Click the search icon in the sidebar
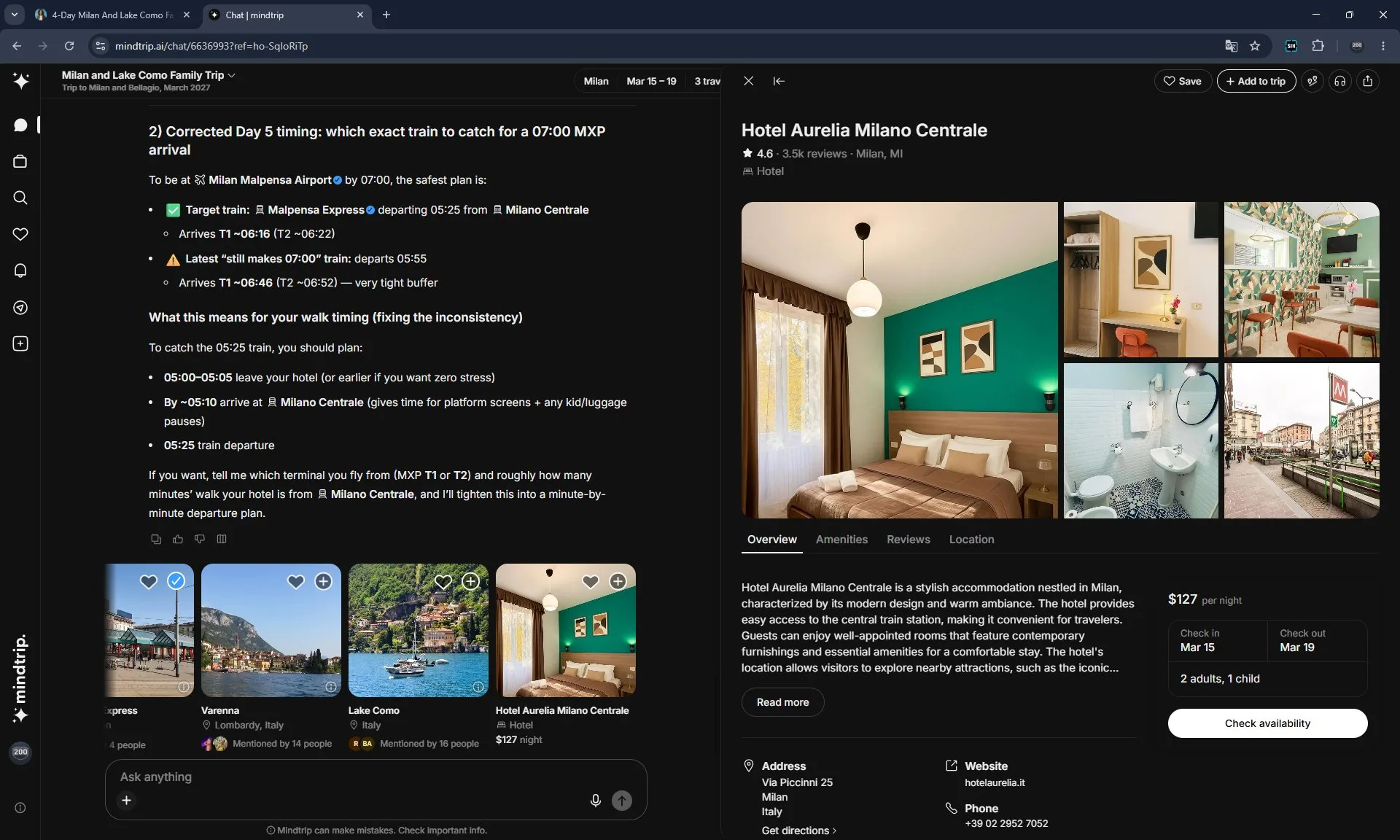Viewport: 1400px width, 840px height. click(x=20, y=198)
